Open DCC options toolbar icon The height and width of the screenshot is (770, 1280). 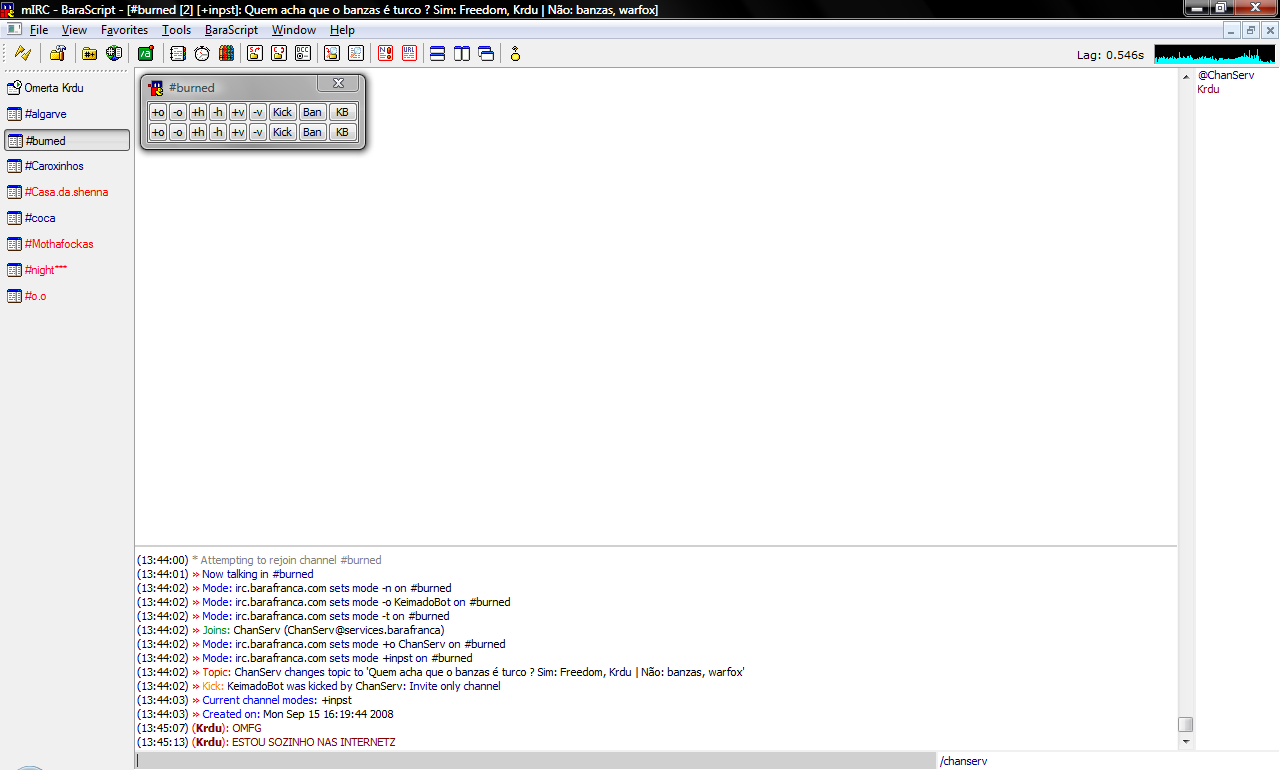pyautogui.click(x=303, y=54)
